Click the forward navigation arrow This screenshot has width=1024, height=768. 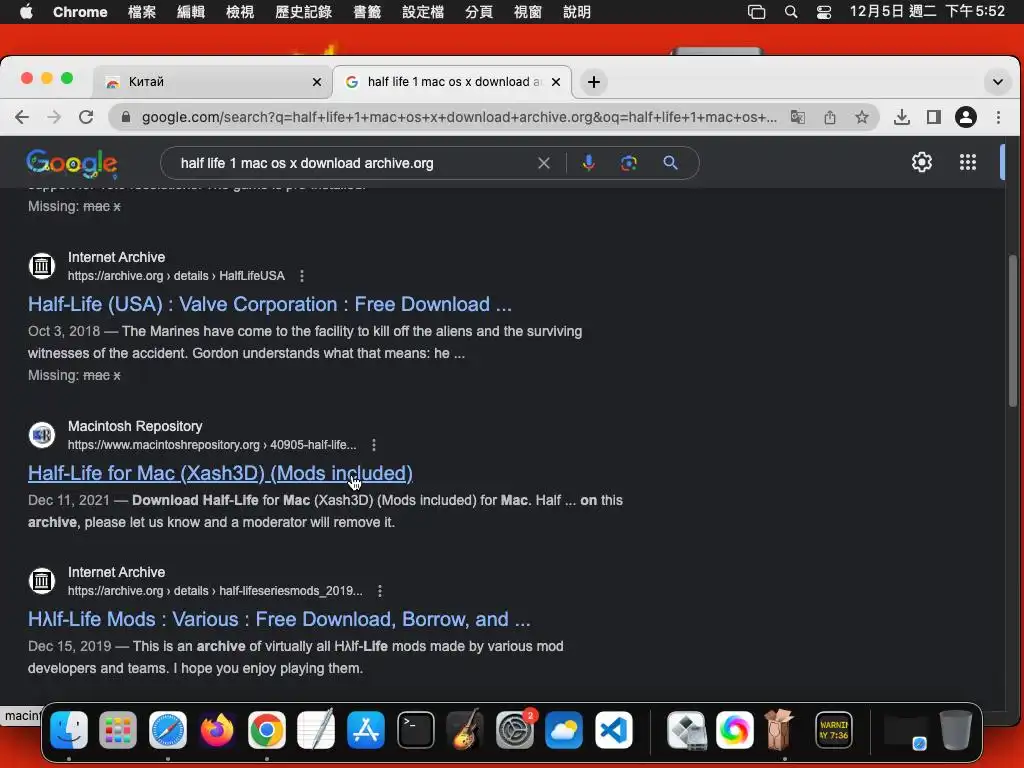tap(54, 117)
